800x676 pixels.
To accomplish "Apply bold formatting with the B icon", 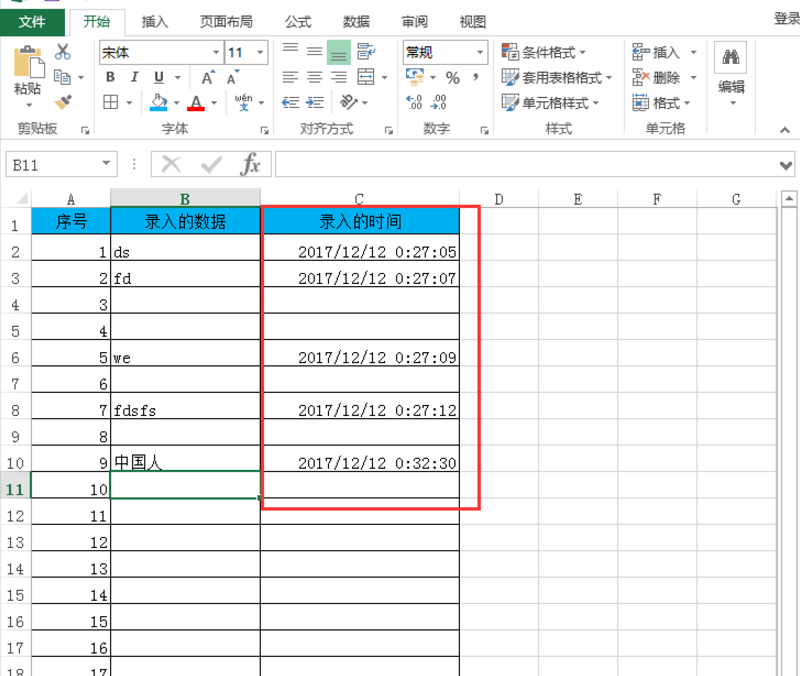I will coord(109,74).
